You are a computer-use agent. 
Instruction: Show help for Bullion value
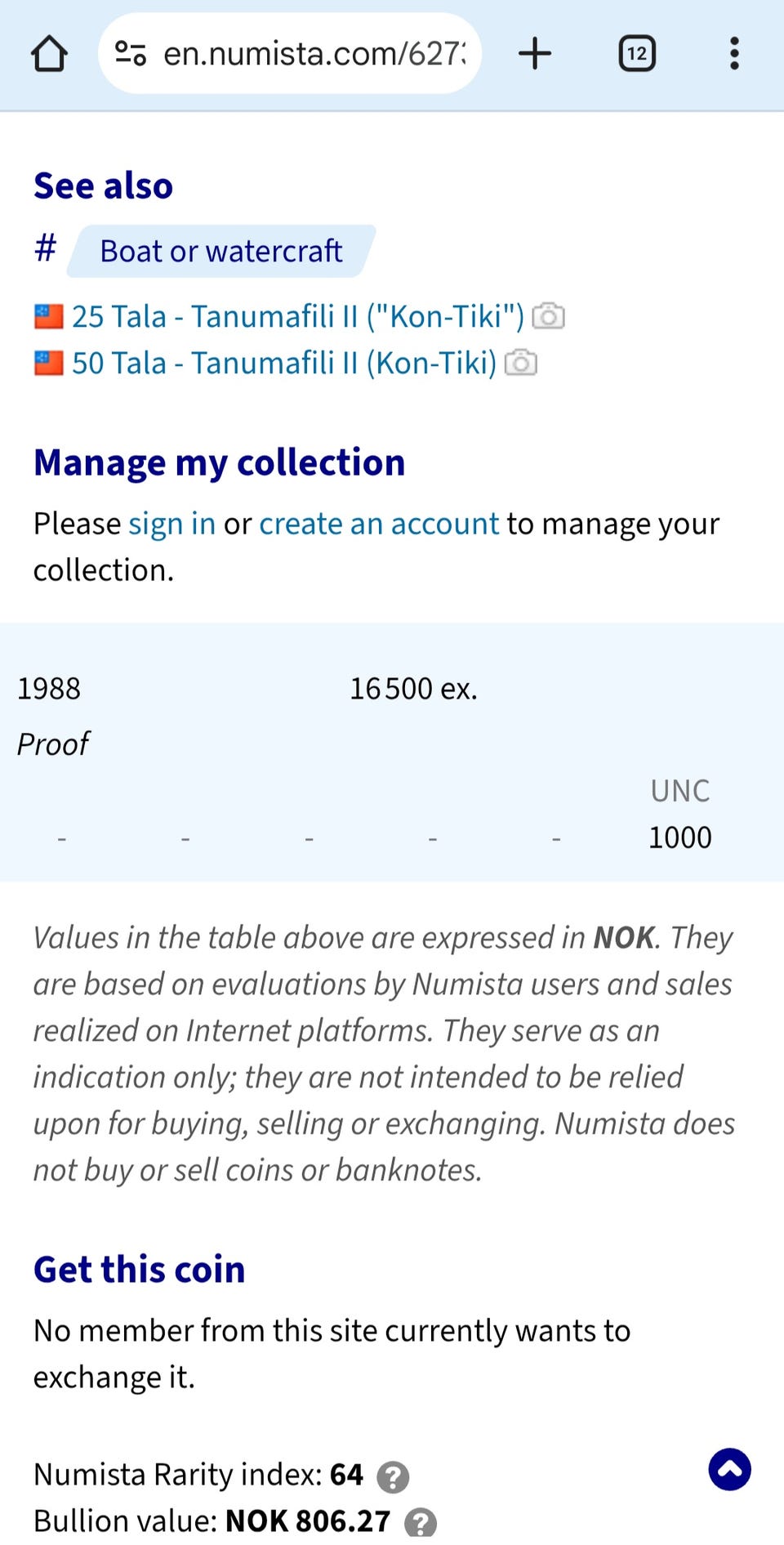[x=421, y=1523]
